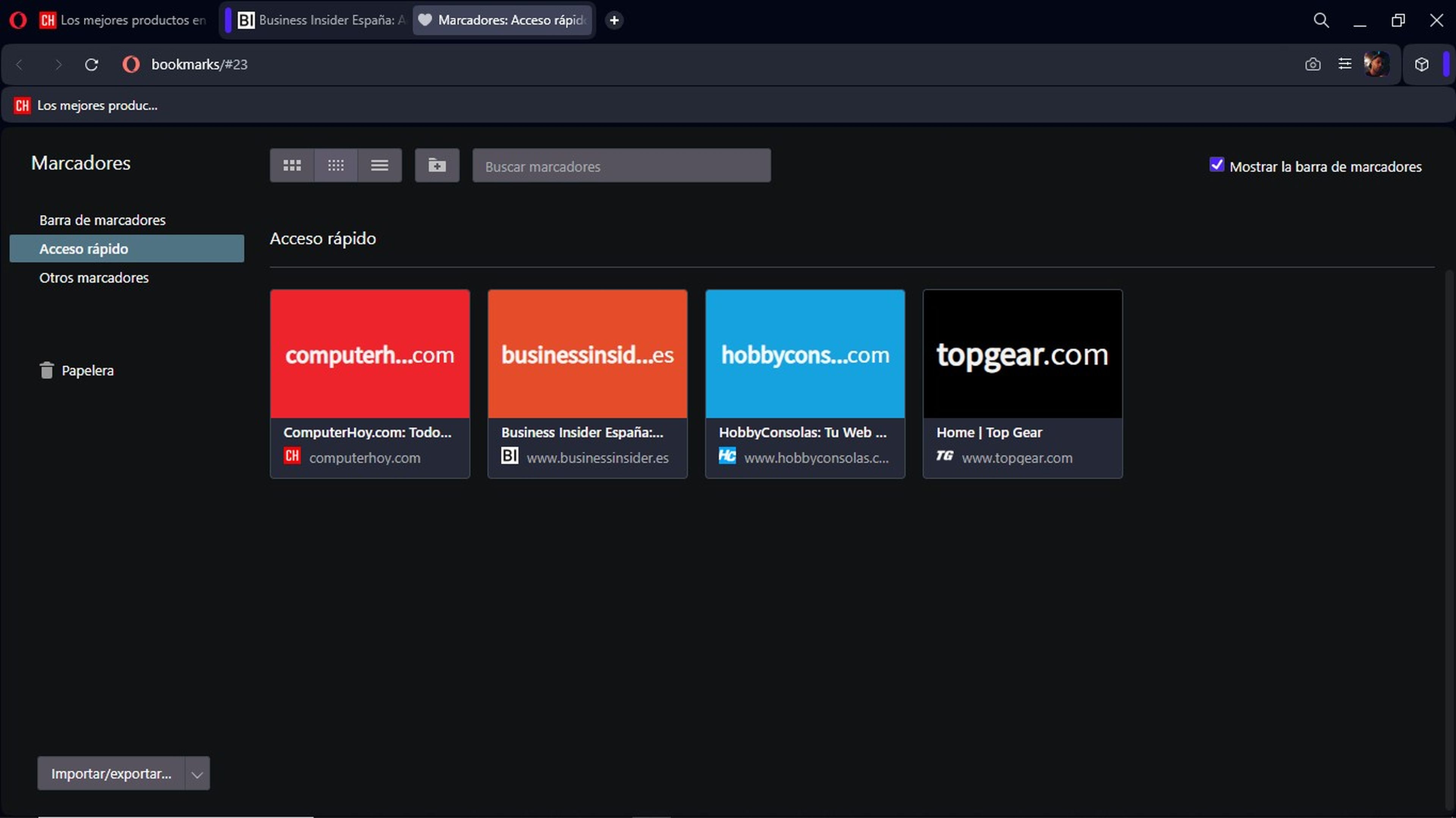Open the hobbyconsolas.com blue thumbnail
Image resolution: width=1456 pixels, height=818 pixels.
pos(805,354)
